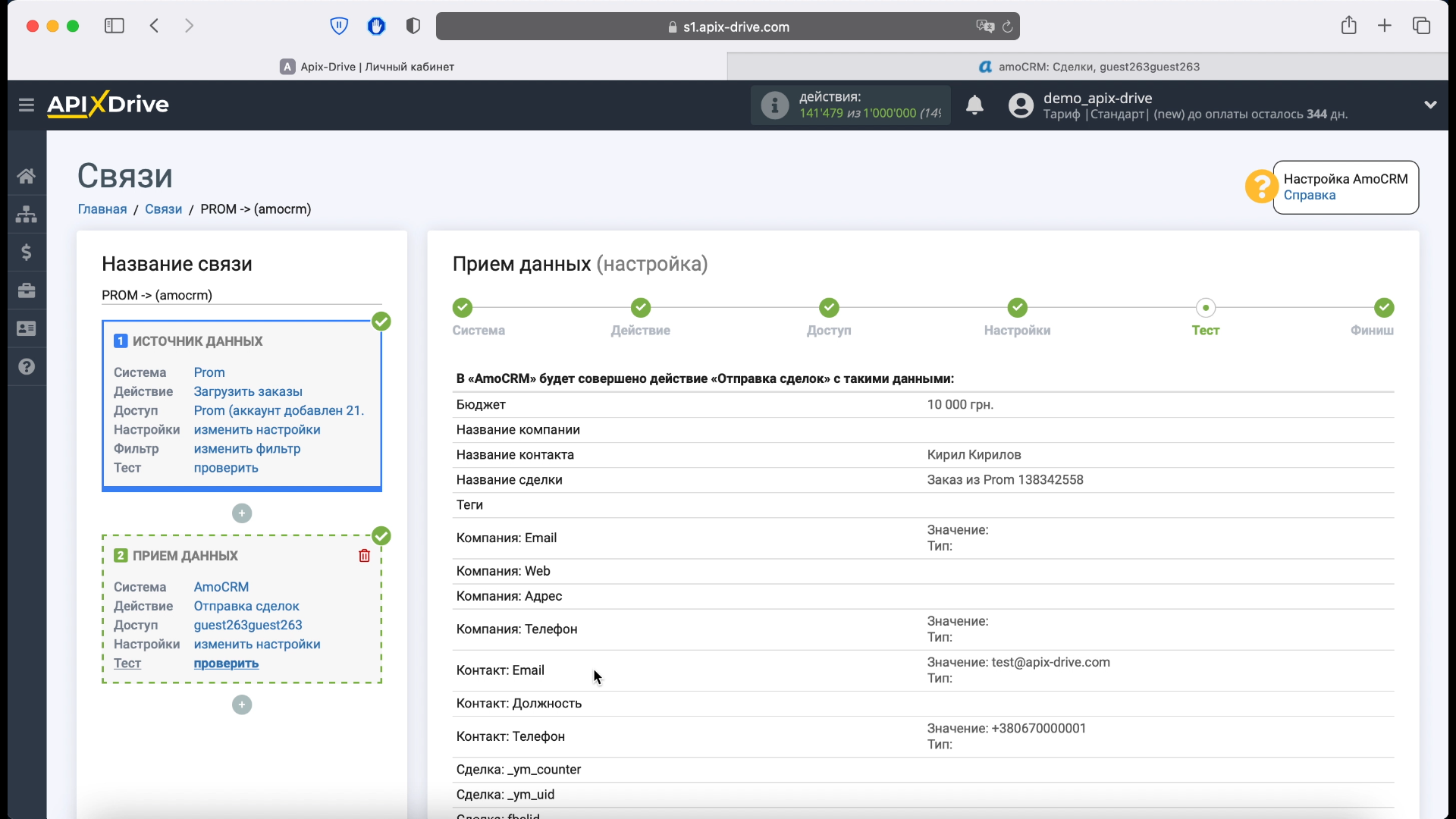Switch to Apix-Drive Личный кабинет tab
Viewport: 1456px width, 819px height.
pos(367,67)
